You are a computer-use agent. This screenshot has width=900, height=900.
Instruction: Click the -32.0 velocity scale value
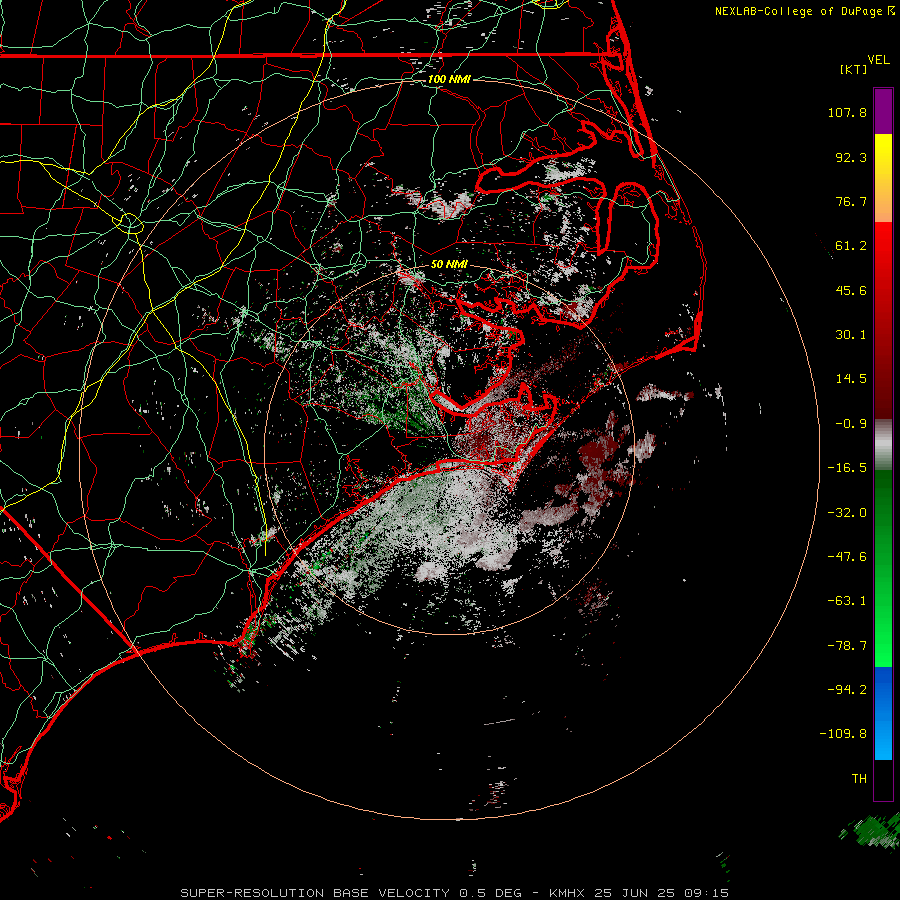(847, 513)
